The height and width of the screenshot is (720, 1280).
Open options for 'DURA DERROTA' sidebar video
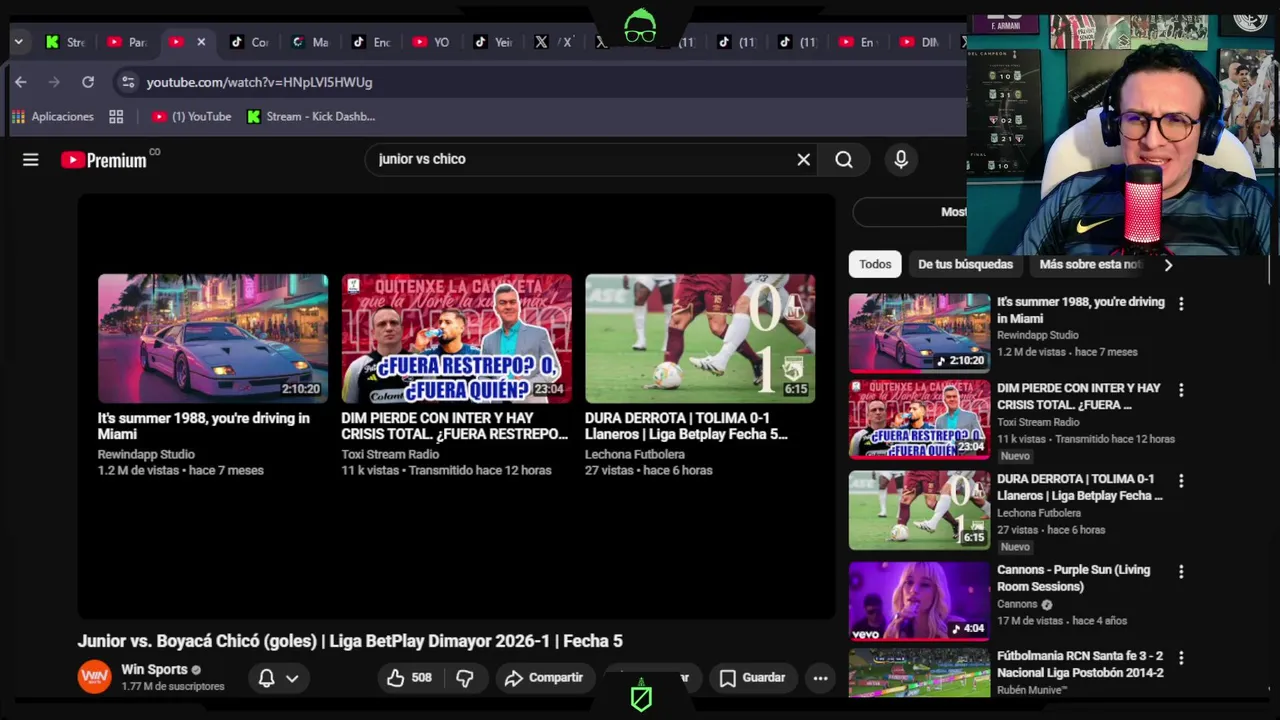click(1181, 481)
